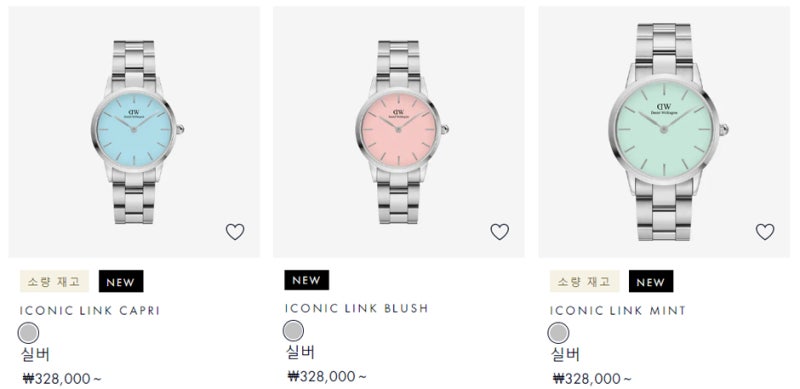Open ICONIC LINK BLUSH product link
This screenshot has height=389, width=800.
click(x=356, y=308)
